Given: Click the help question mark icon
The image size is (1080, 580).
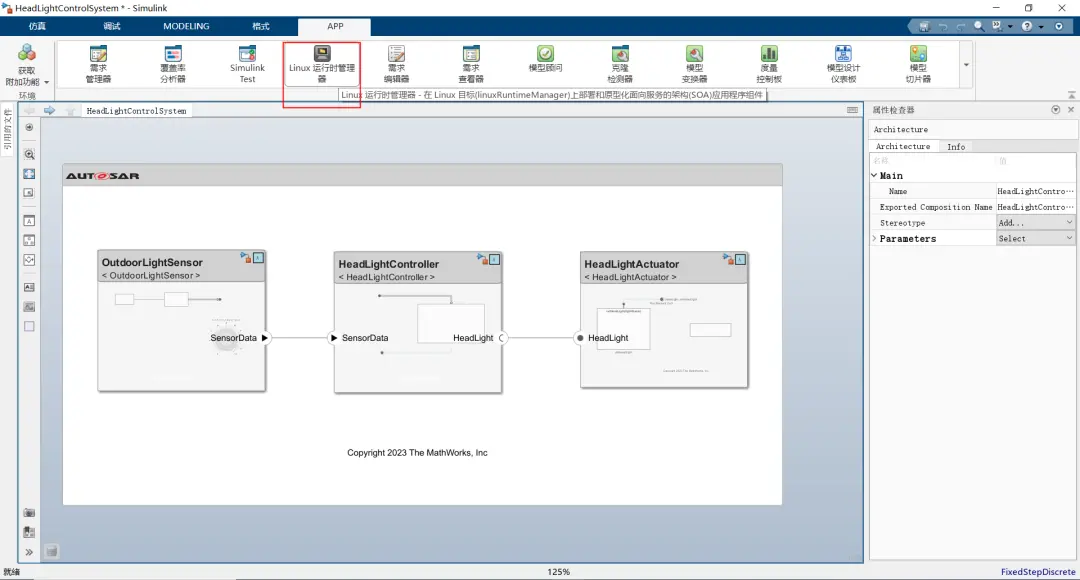Looking at the screenshot, I should click(1027, 26).
